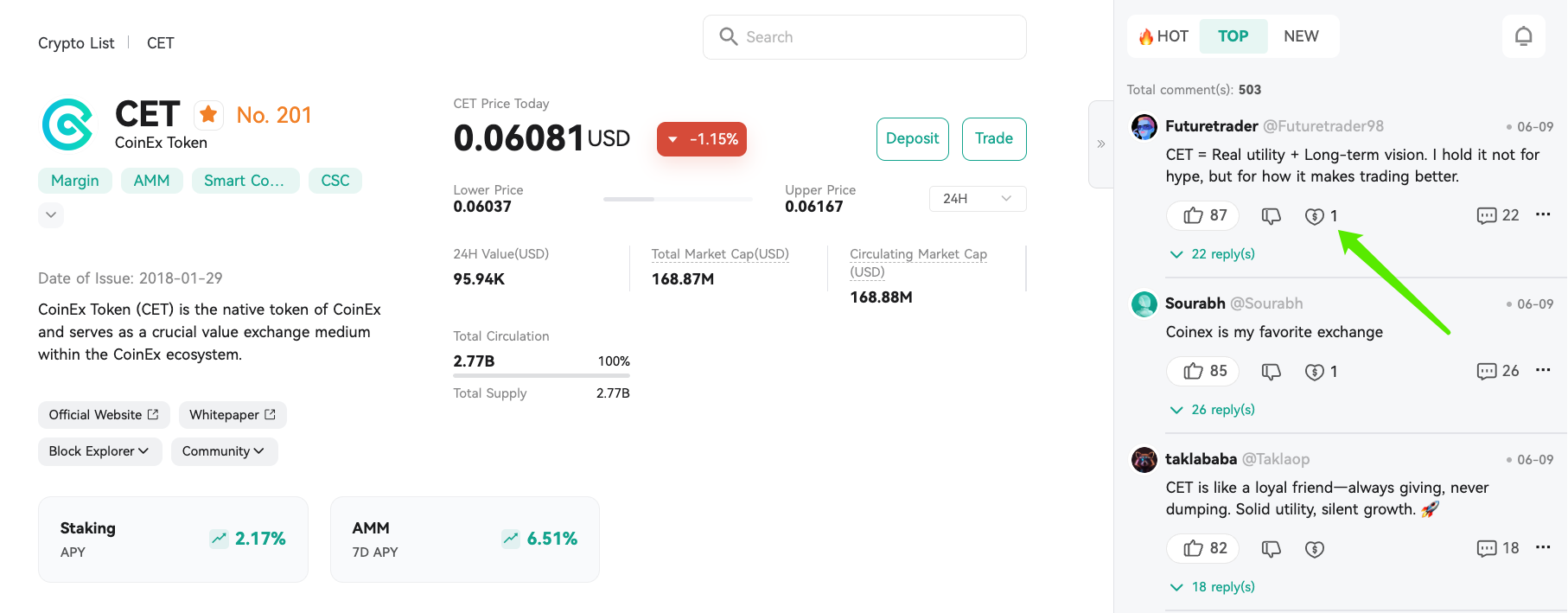
Task: Expand the Community dropdown
Action: coord(225,451)
